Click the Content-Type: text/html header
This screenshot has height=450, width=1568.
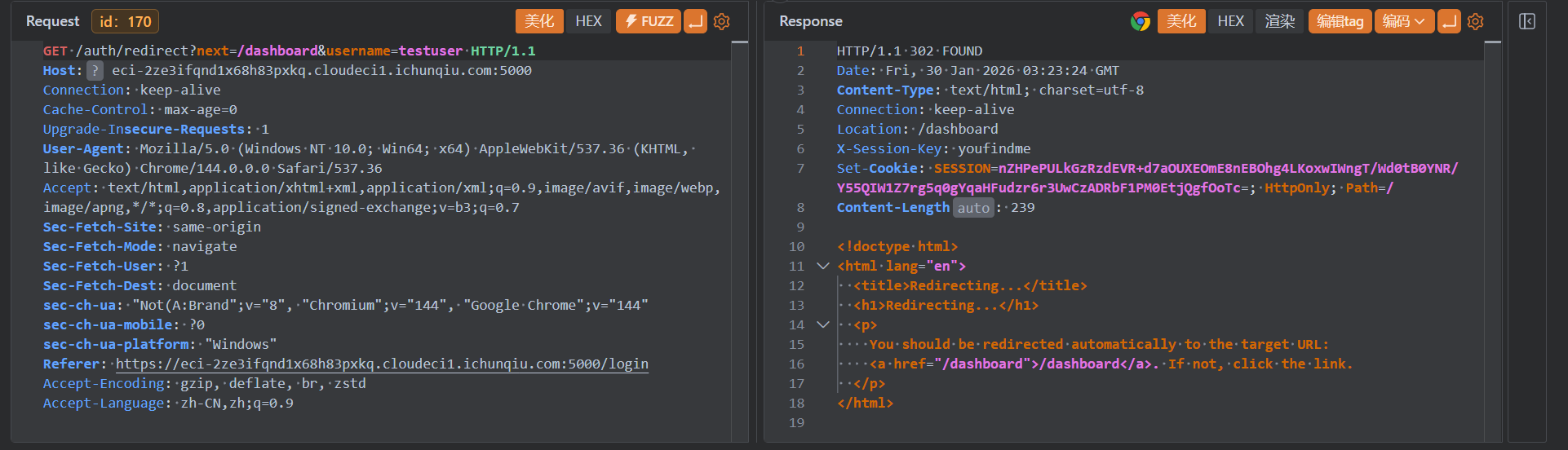pyautogui.click(x=990, y=90)
